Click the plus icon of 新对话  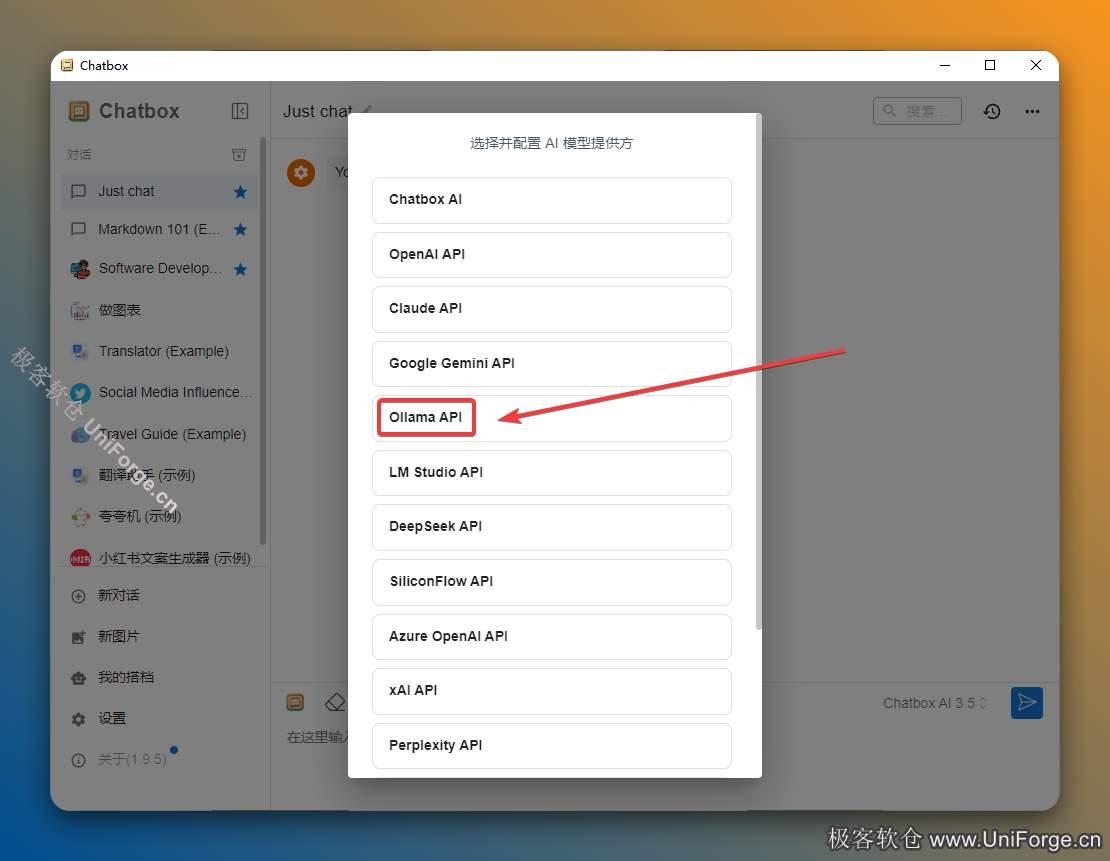(x=79, y=596)
